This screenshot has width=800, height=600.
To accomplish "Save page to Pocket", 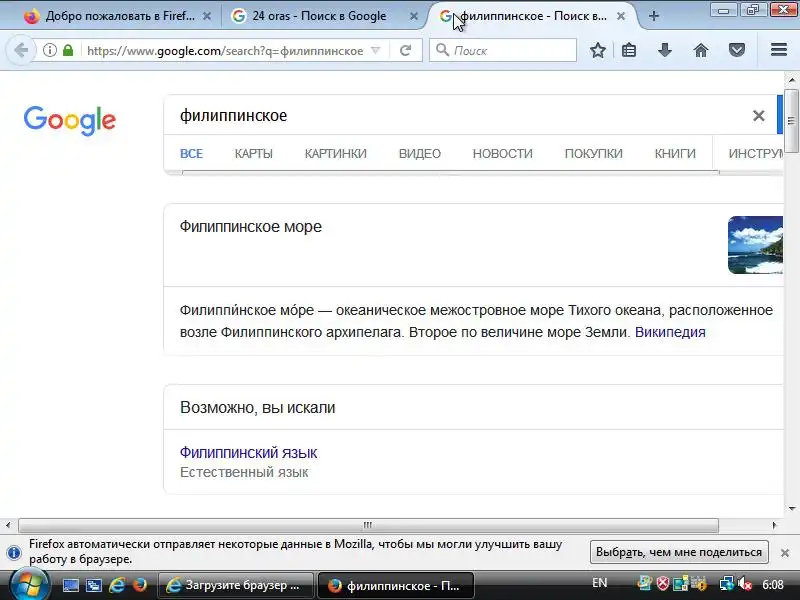I will click(x=737, y=50).
